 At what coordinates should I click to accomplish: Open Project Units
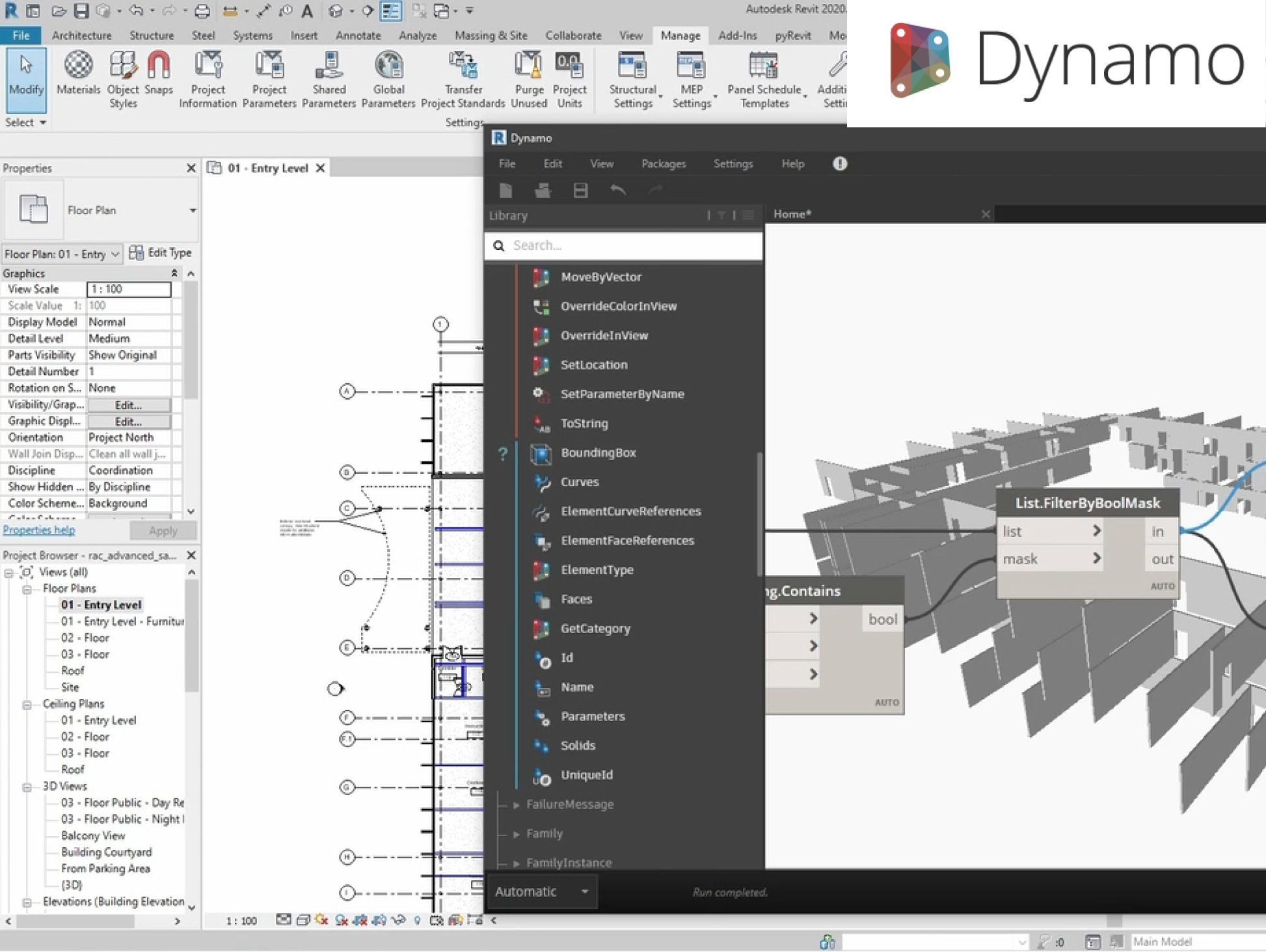tap(569, 79)
